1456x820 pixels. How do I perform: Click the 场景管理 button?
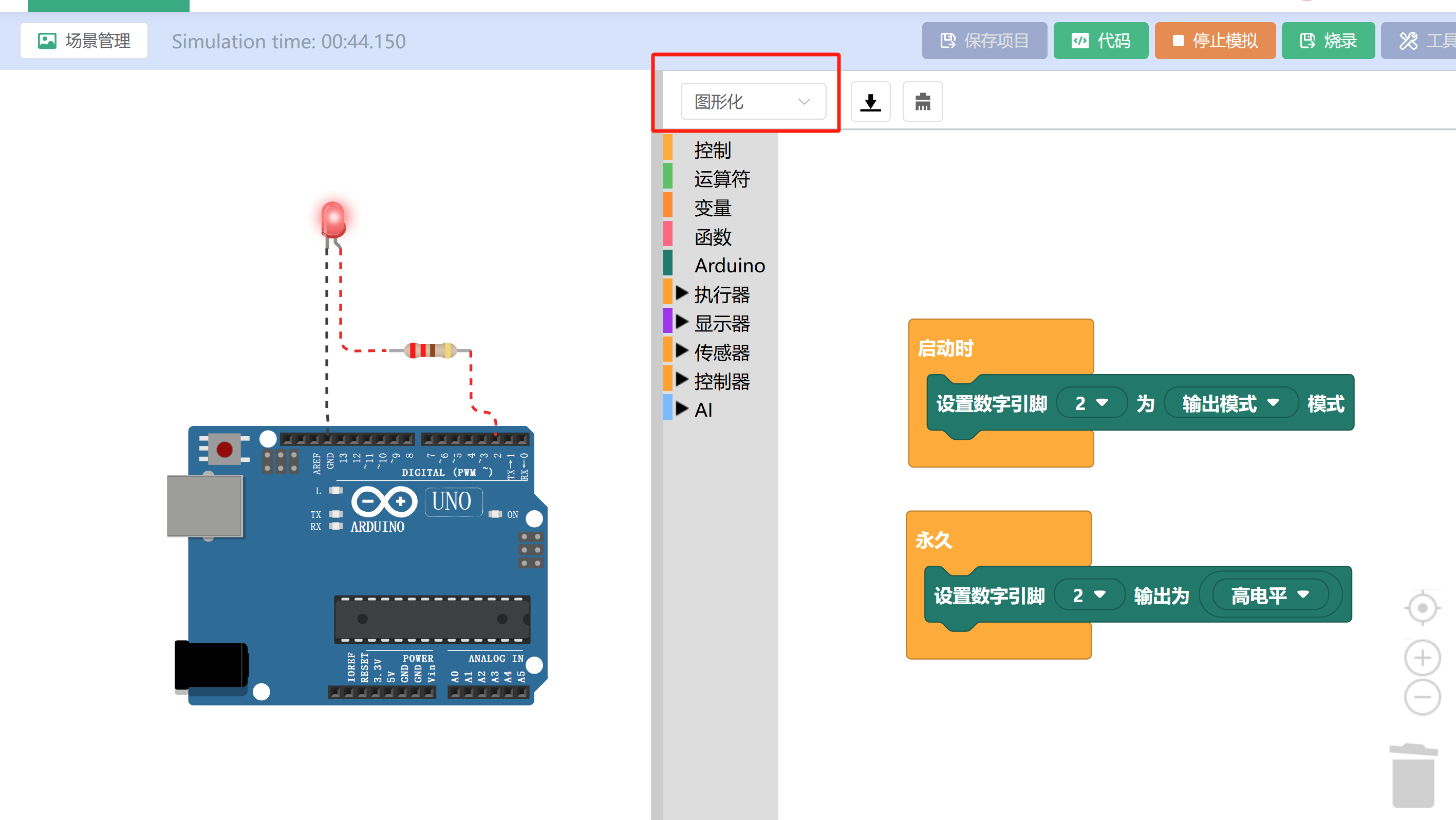84,41
